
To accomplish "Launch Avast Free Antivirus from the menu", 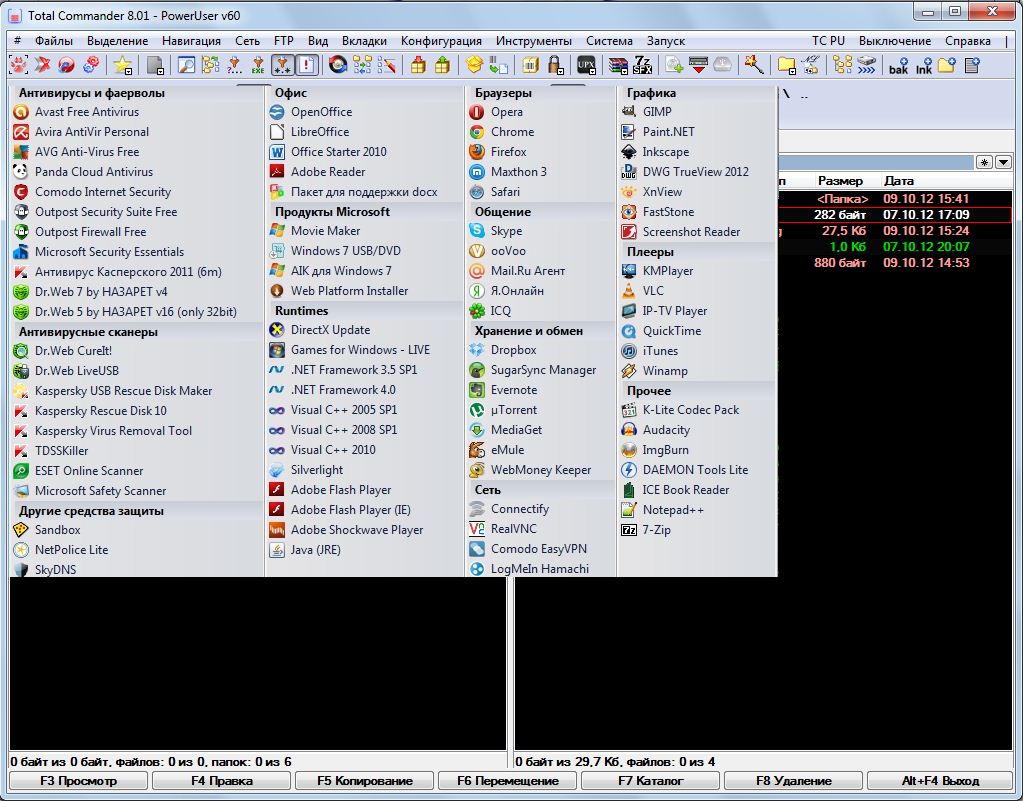I will 87,112.
